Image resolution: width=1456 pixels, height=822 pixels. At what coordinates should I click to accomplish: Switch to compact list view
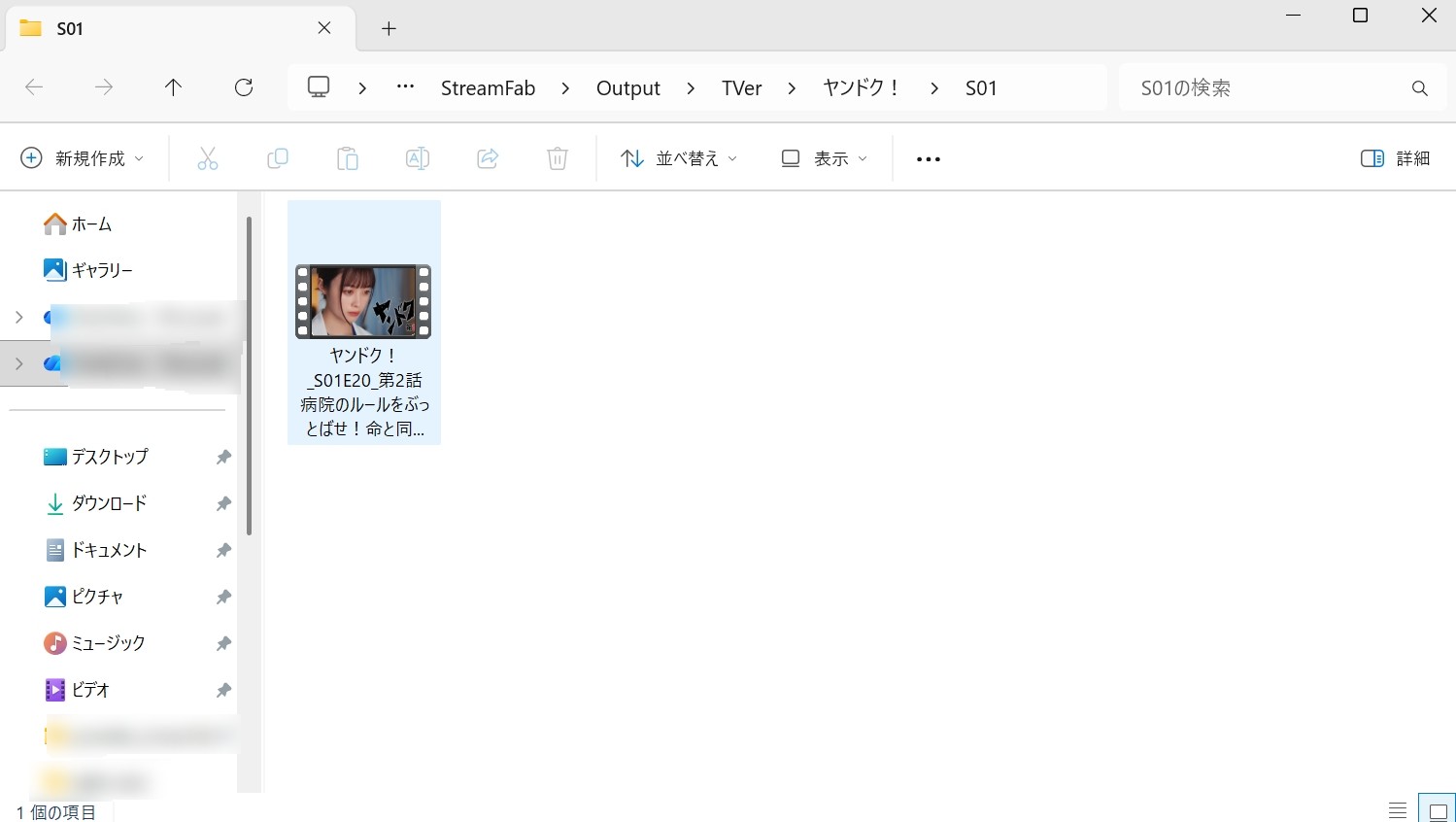tap(1396, 808)
